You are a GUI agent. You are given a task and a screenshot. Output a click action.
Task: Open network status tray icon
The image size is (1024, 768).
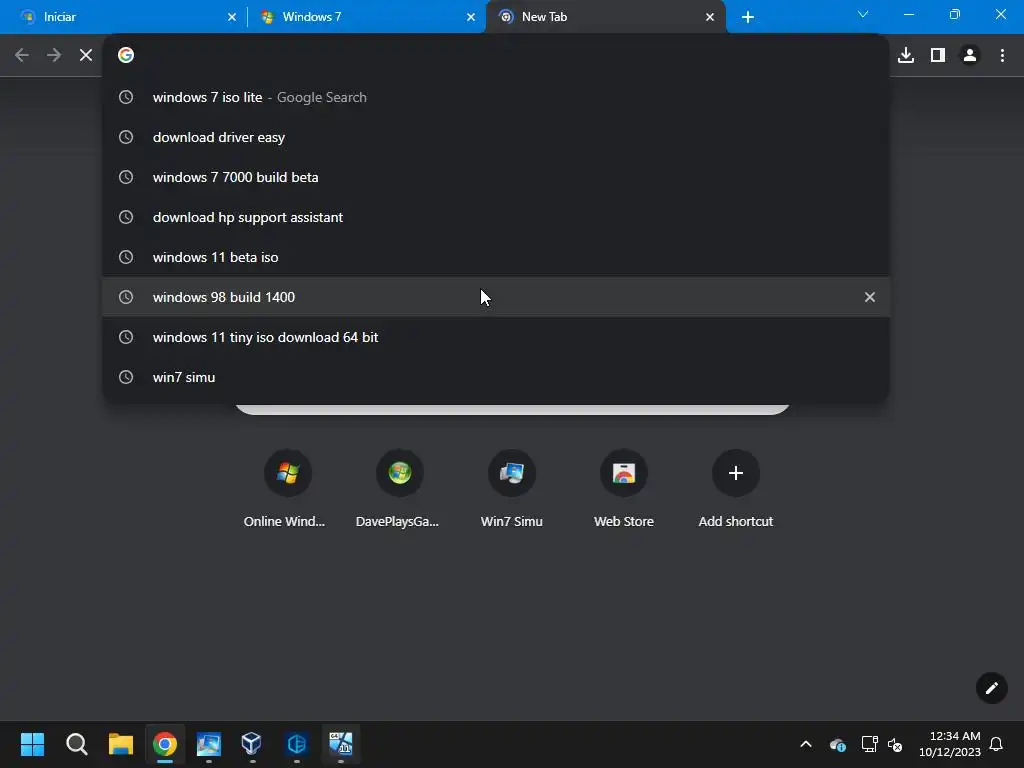coord(869,744)
